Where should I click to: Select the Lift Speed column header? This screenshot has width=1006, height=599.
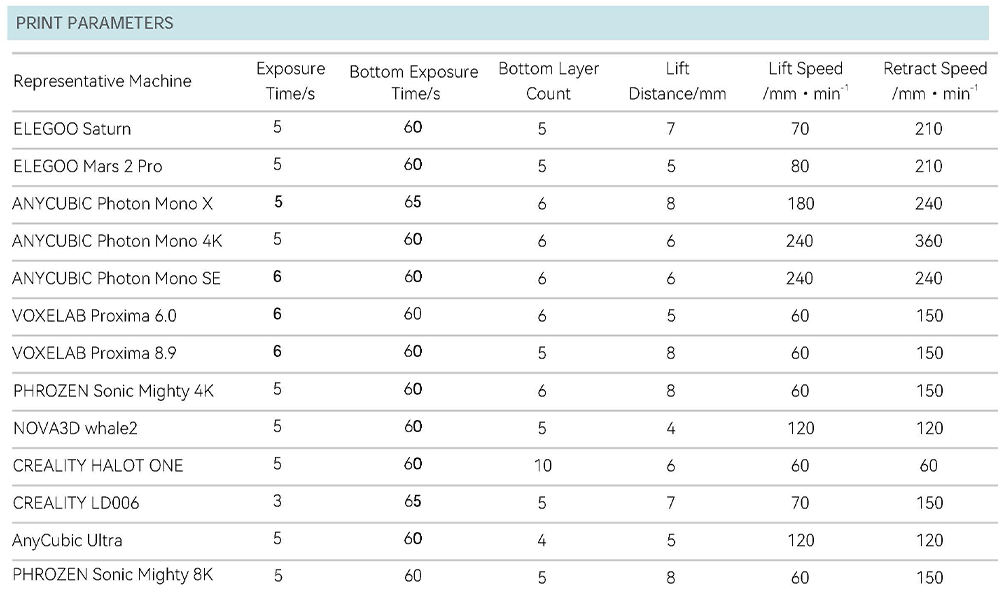(x=806, y=81)
